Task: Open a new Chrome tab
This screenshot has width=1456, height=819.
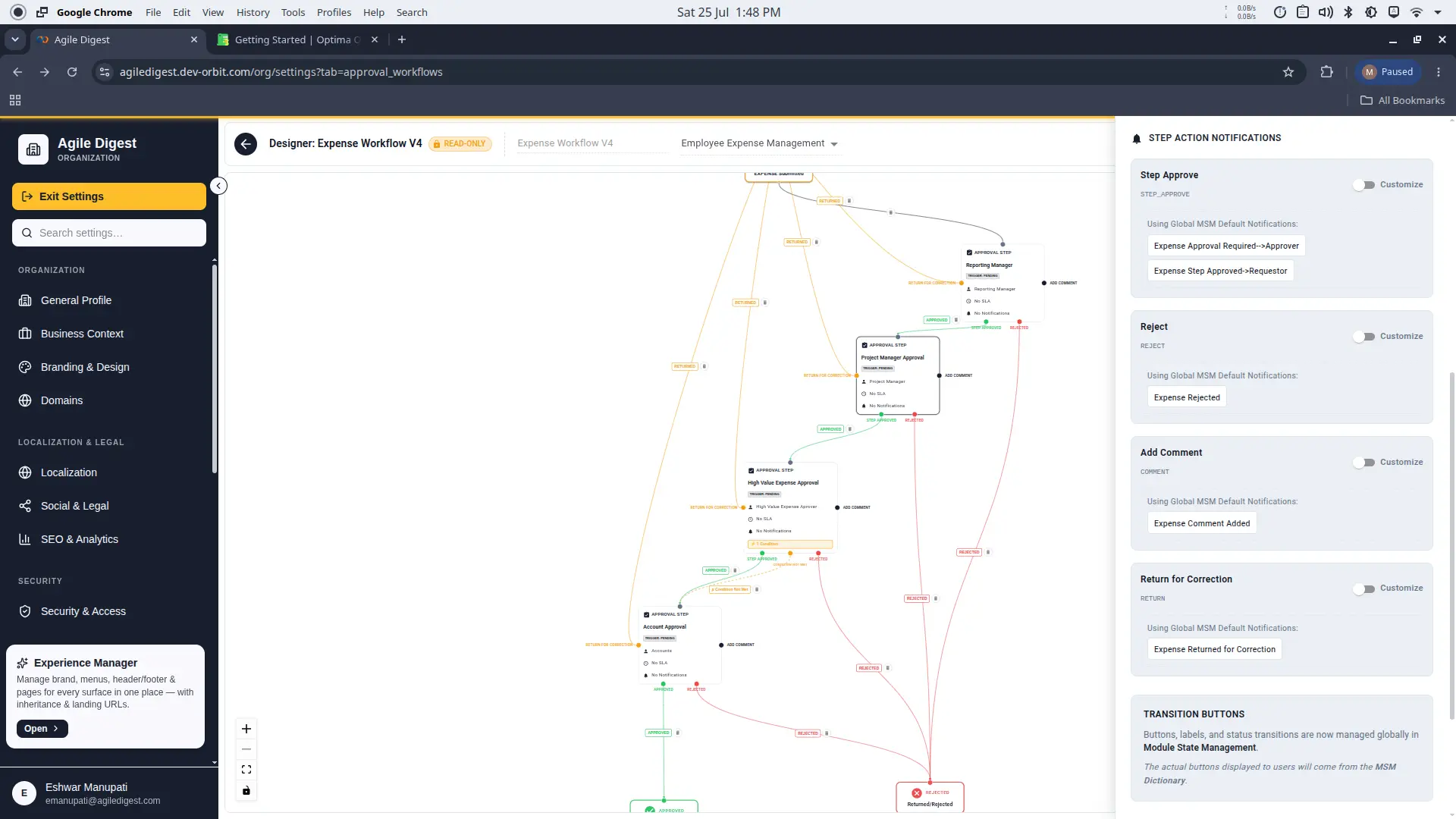Action: tap(402, 39)
